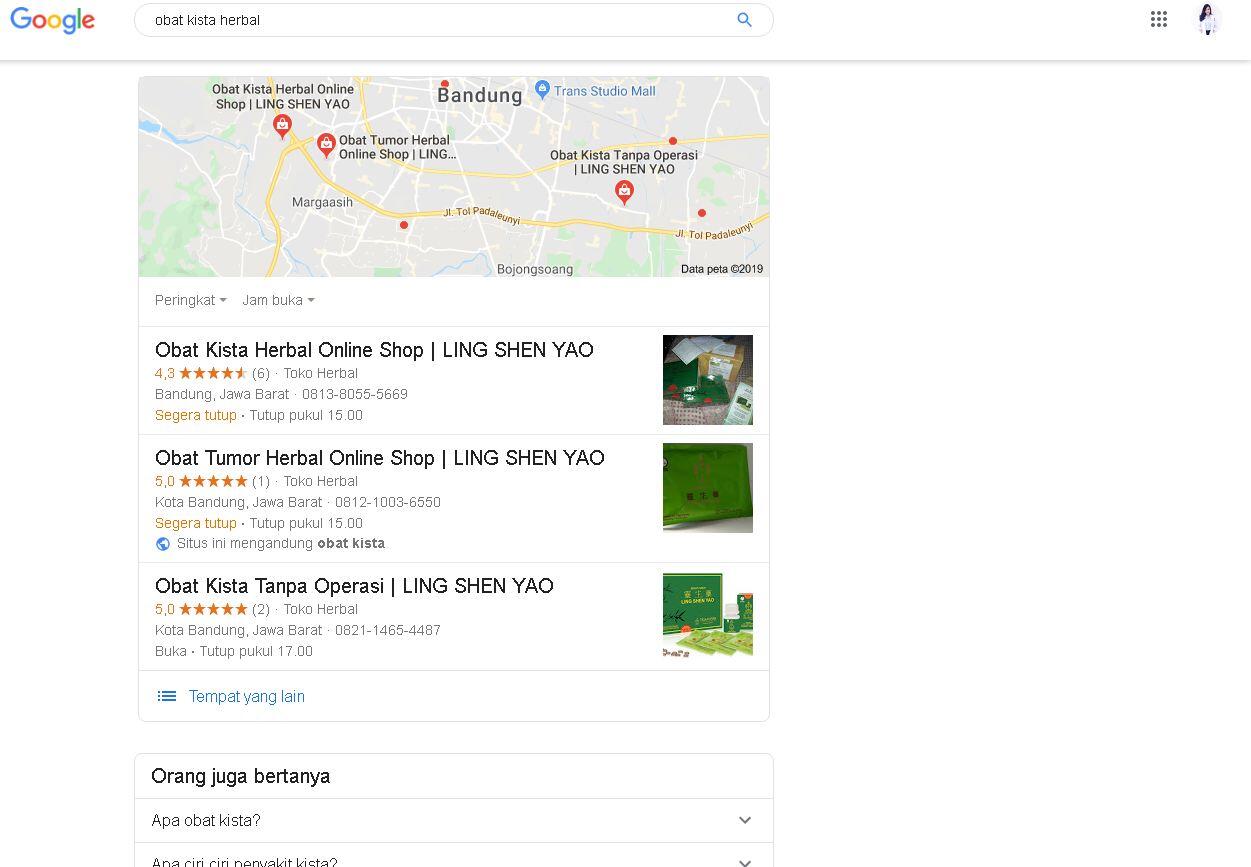
Task: Click phone number 0821-1465-4487
Action: pos(388,630)
